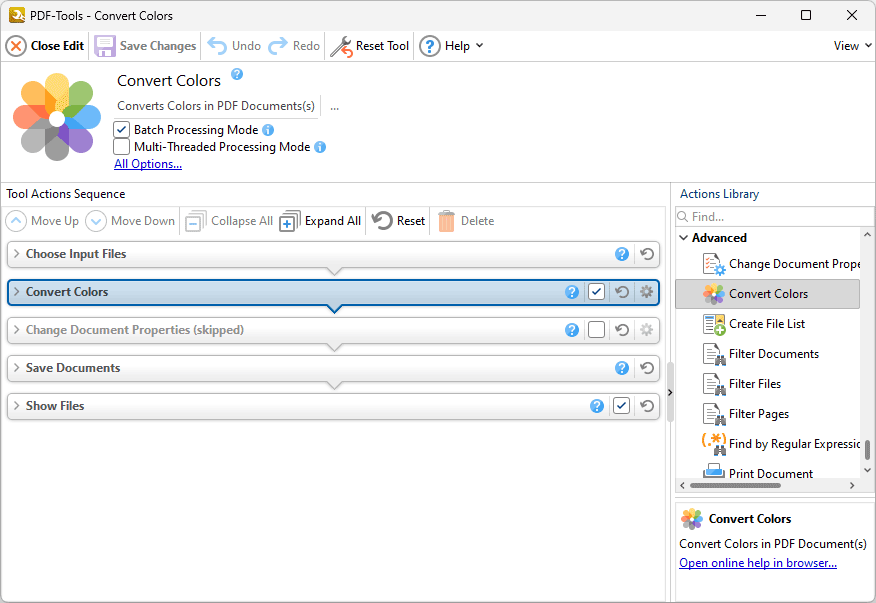Select Find by Regular Expression action
The image size is (876, 603).
(x=768, y=444)
